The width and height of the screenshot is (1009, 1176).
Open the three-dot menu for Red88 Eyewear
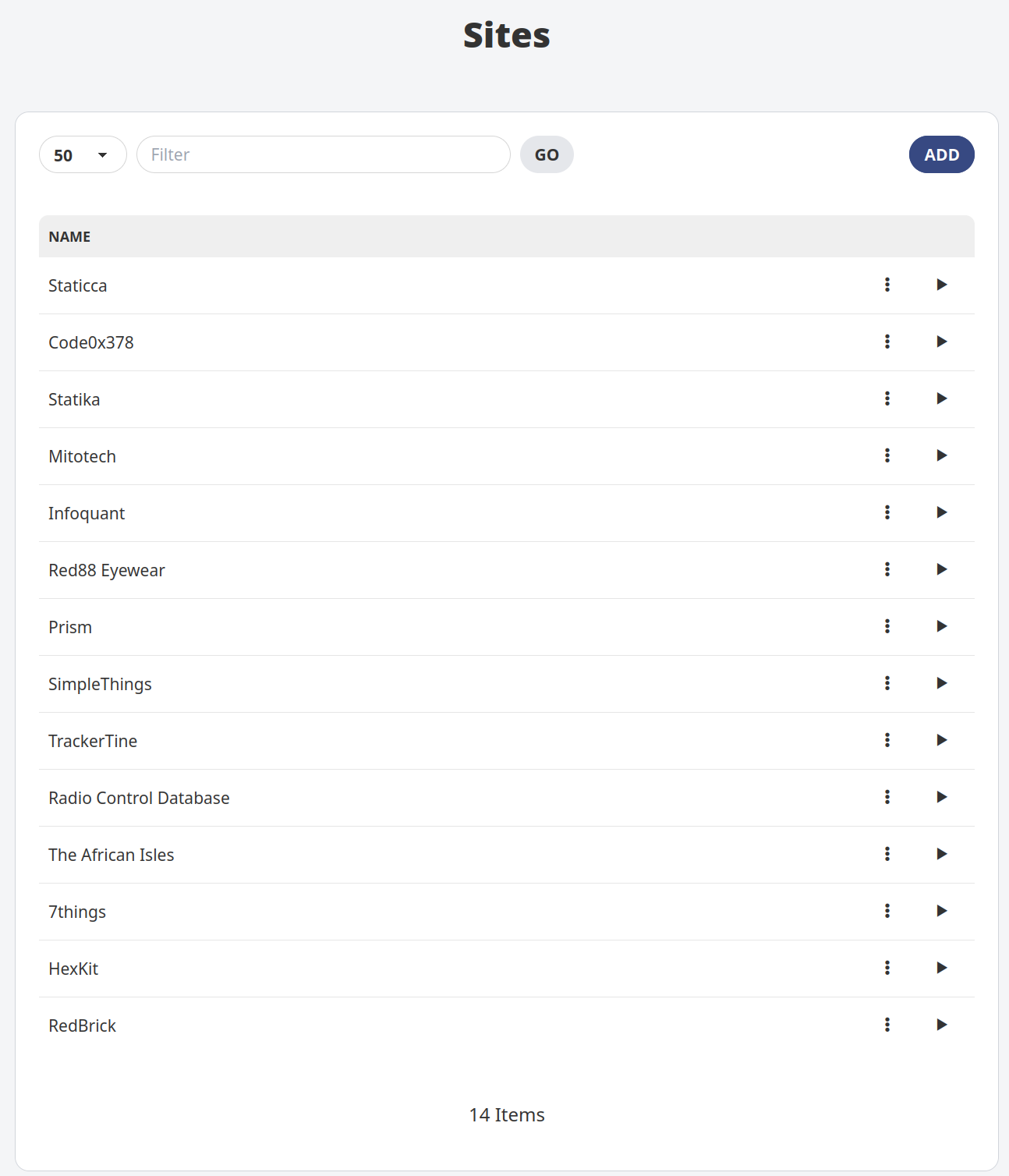pyautogui.click(x=887, y=569)
